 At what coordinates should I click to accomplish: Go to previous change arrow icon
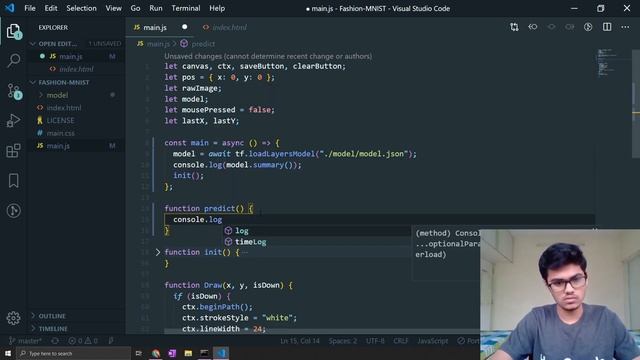pyautogui.click(x=533, y=27)
